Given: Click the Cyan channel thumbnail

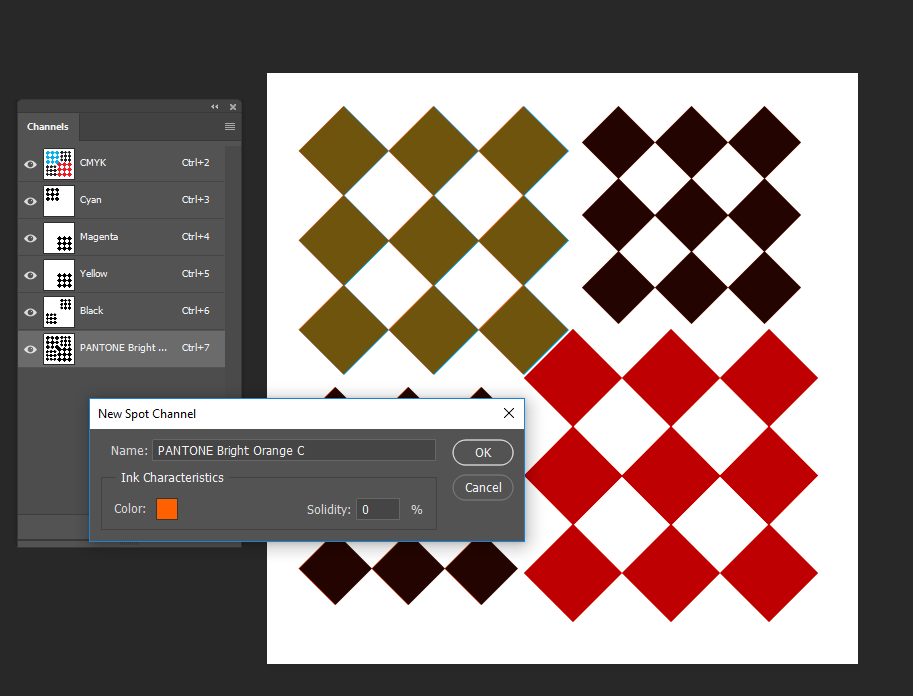Looking at the screenshot, I should (59, 200).
